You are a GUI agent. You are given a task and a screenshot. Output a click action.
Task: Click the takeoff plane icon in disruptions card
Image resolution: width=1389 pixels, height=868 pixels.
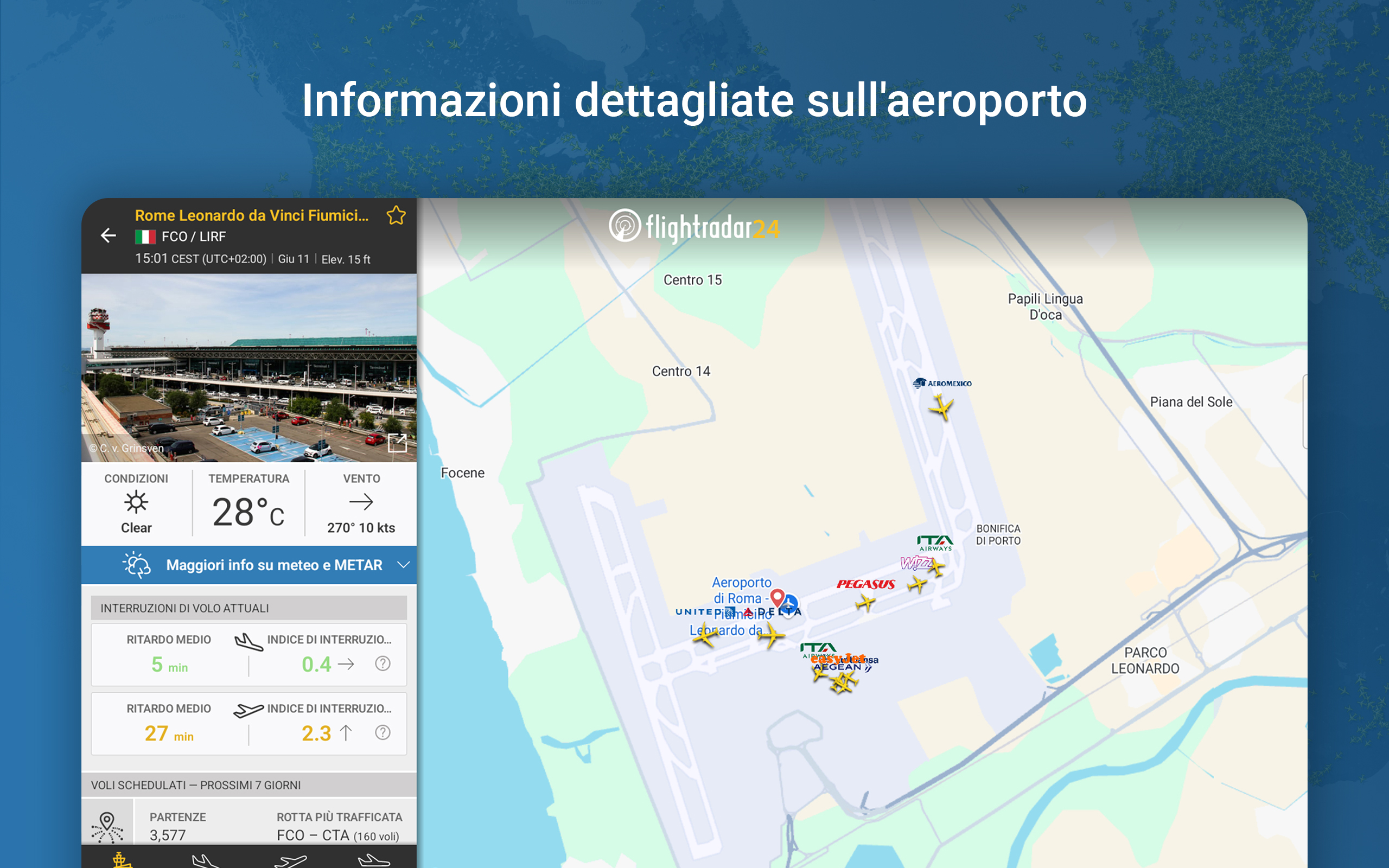click(x=249, y=711)
